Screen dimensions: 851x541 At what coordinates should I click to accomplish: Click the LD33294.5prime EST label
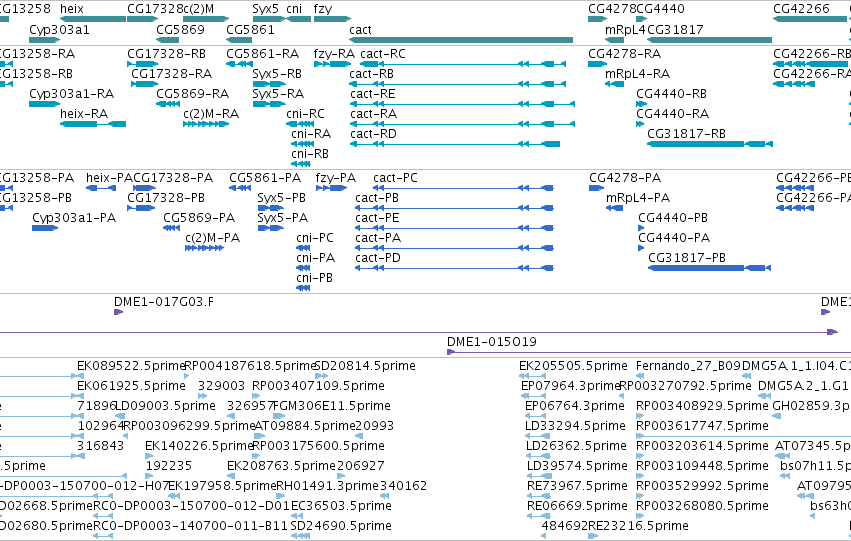tap(575, 426)
